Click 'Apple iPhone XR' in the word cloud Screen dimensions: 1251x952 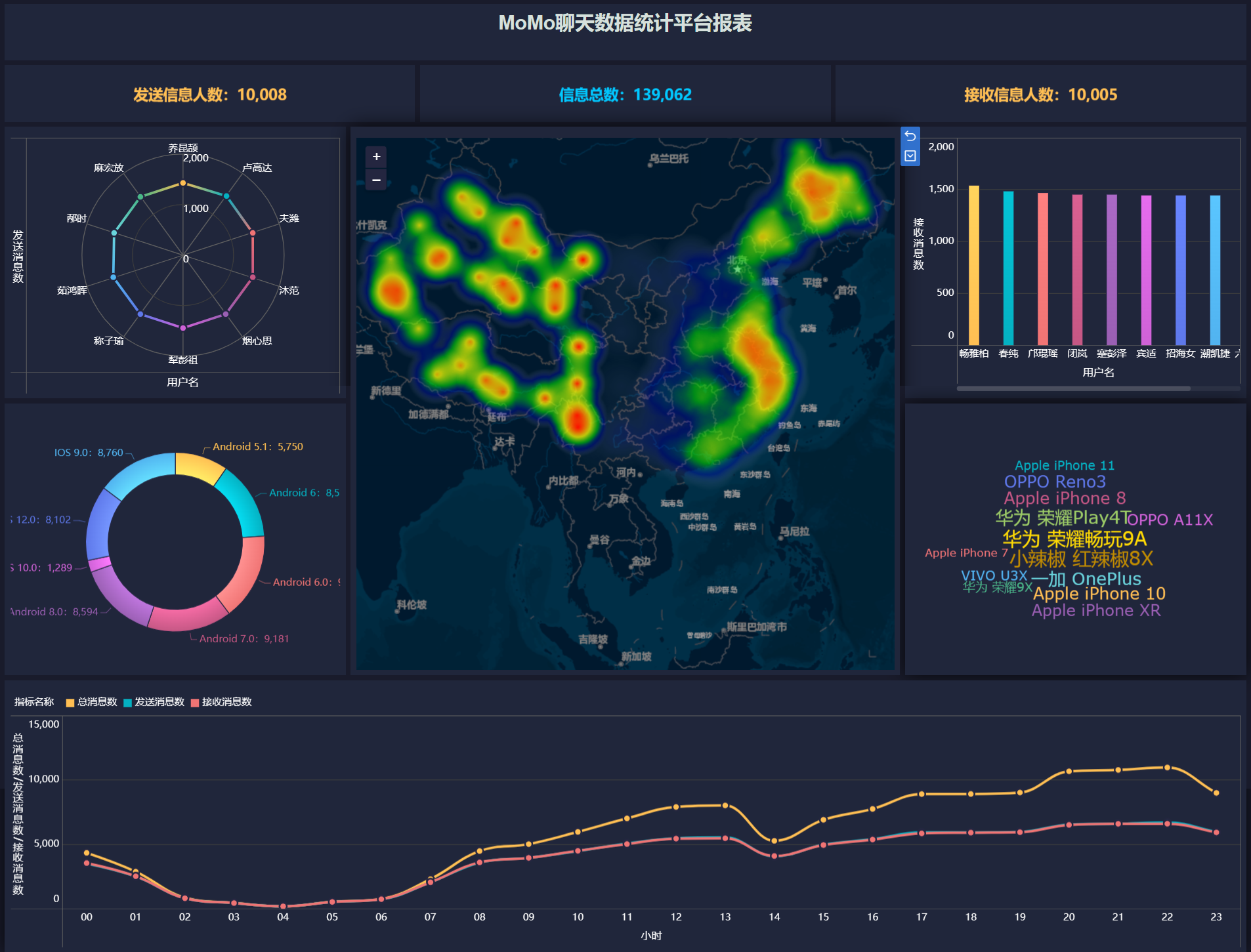[1096, 611]
